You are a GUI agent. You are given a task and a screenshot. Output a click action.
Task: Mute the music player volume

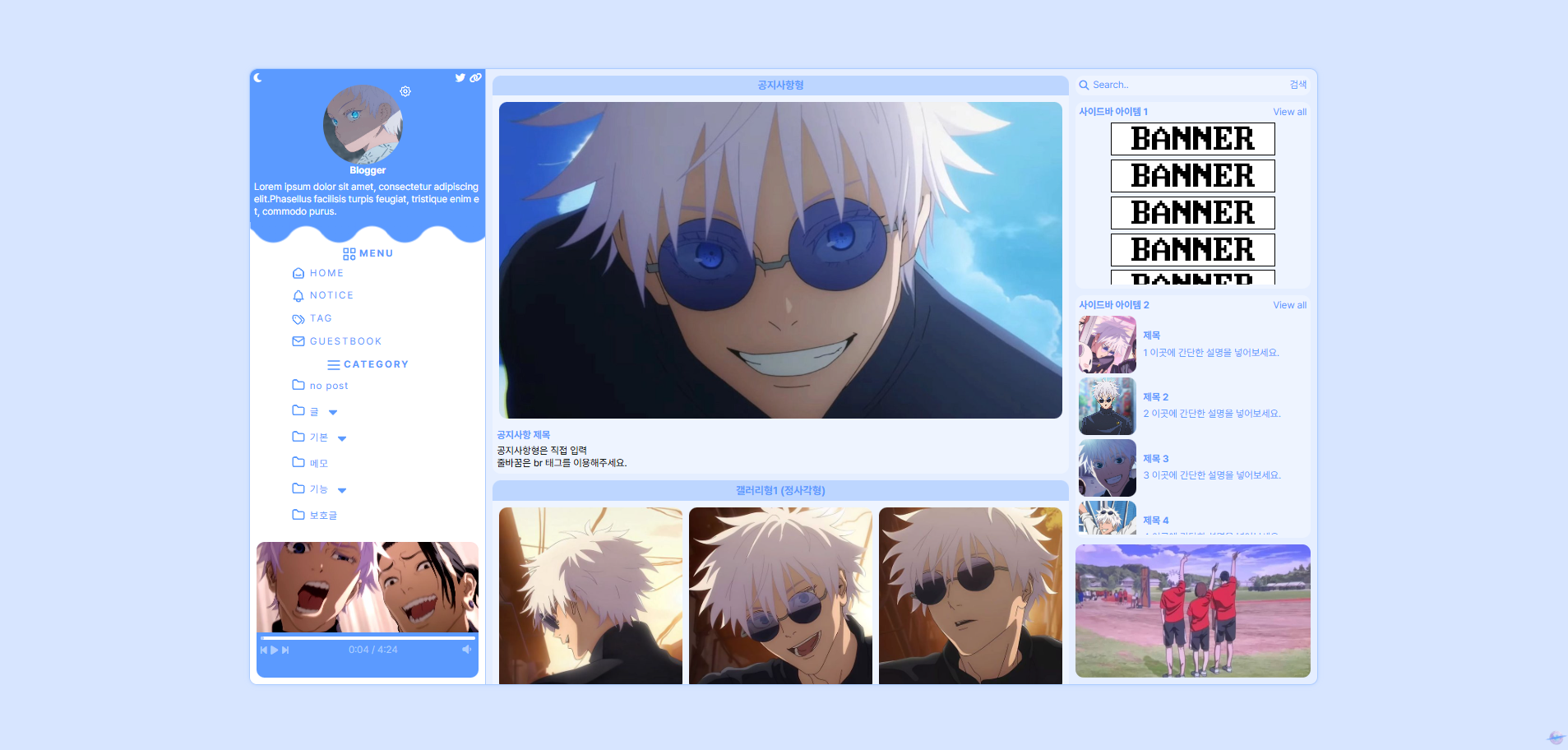coord(467,650)
